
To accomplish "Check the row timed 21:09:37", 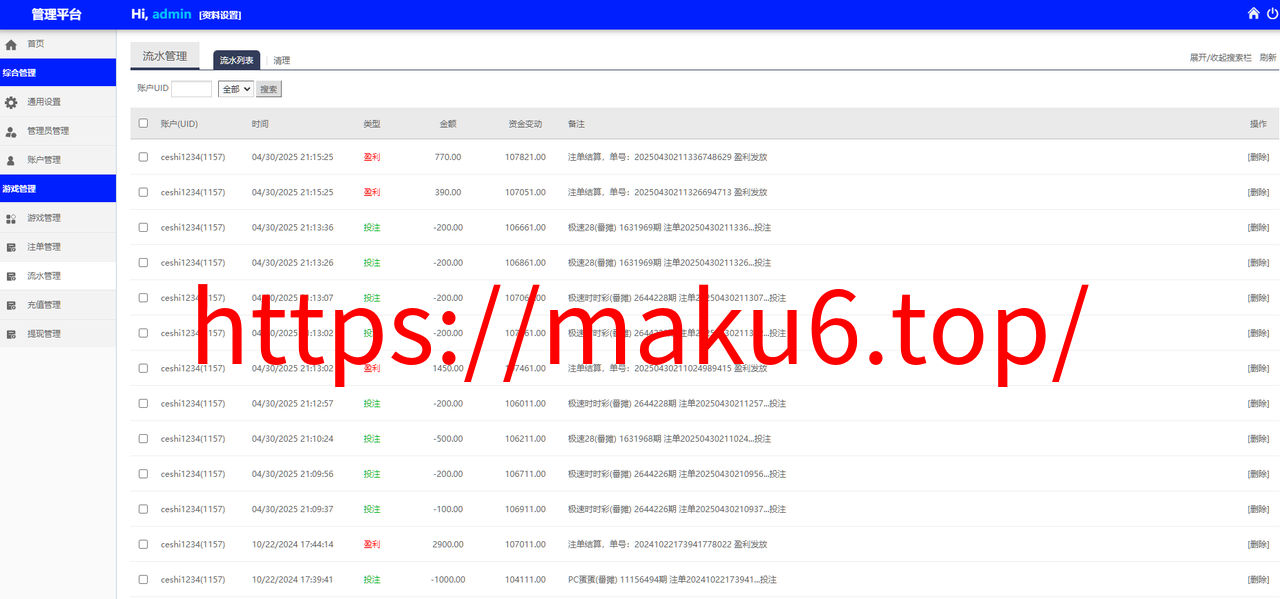I will tap(143, 509).
